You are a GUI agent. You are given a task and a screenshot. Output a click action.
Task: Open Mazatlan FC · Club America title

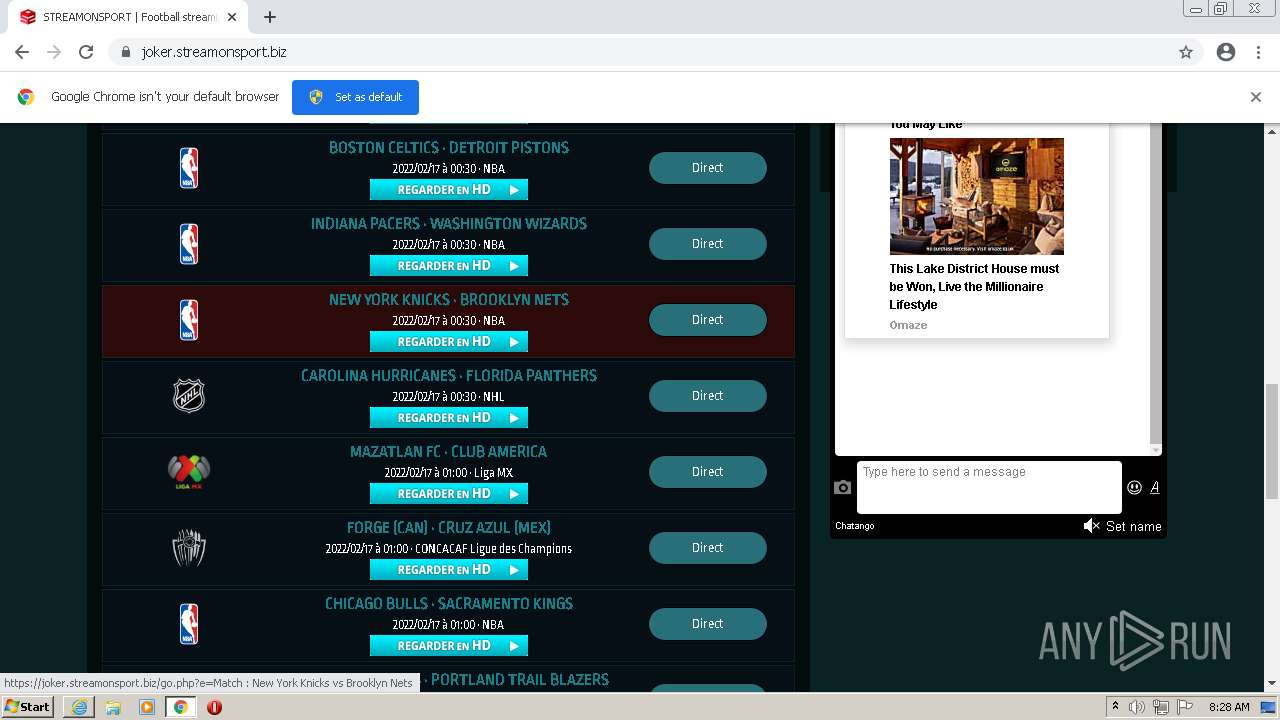449,452
